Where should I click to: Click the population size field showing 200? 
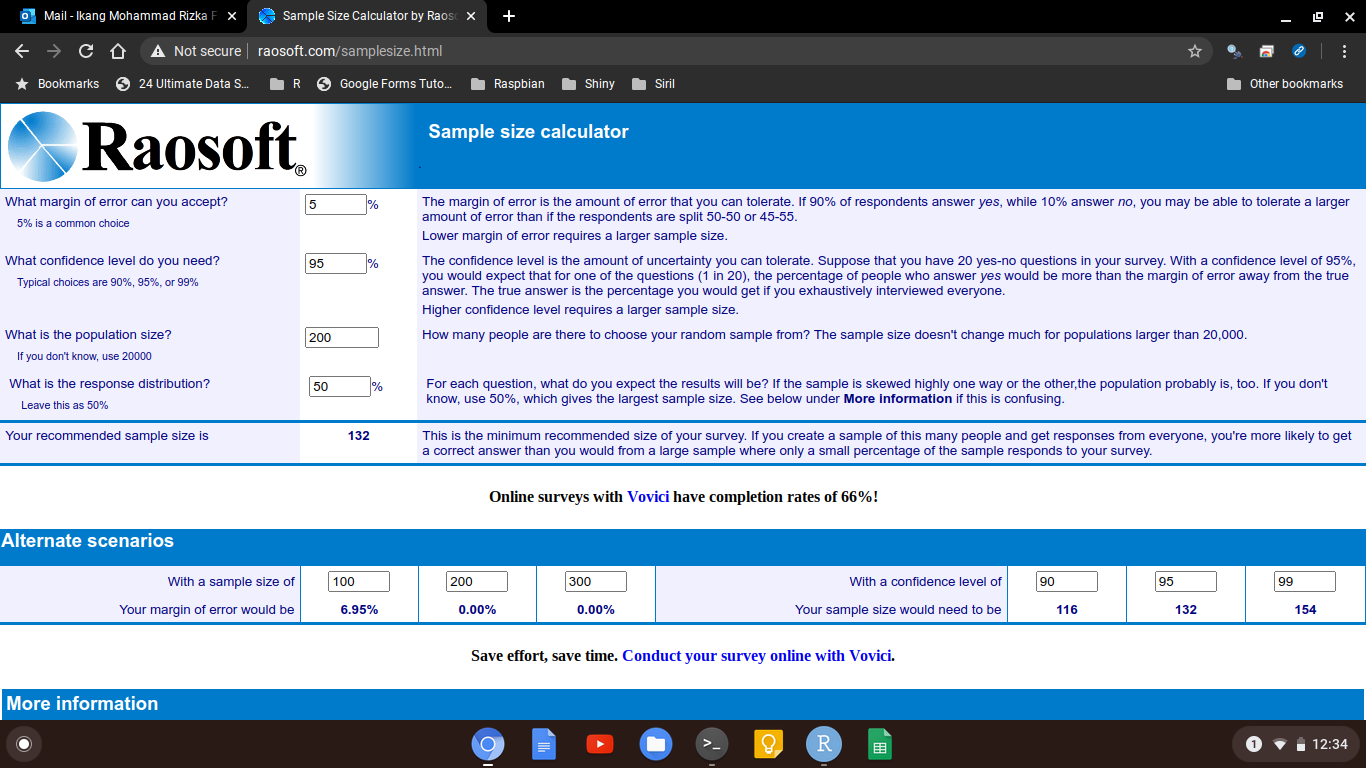tap(342, 338)
